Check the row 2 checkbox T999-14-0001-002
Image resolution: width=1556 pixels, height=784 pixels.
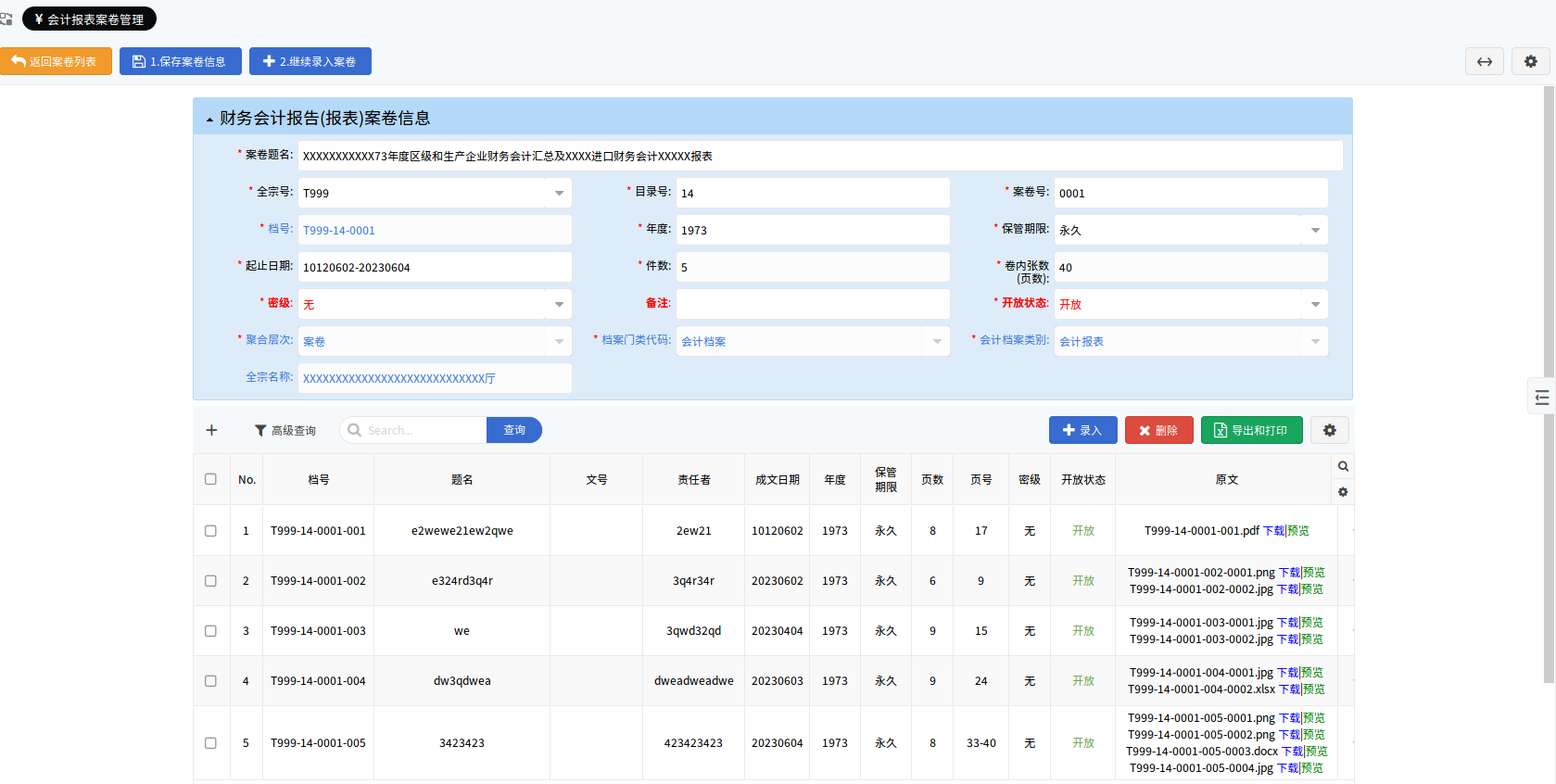(210, 581)
